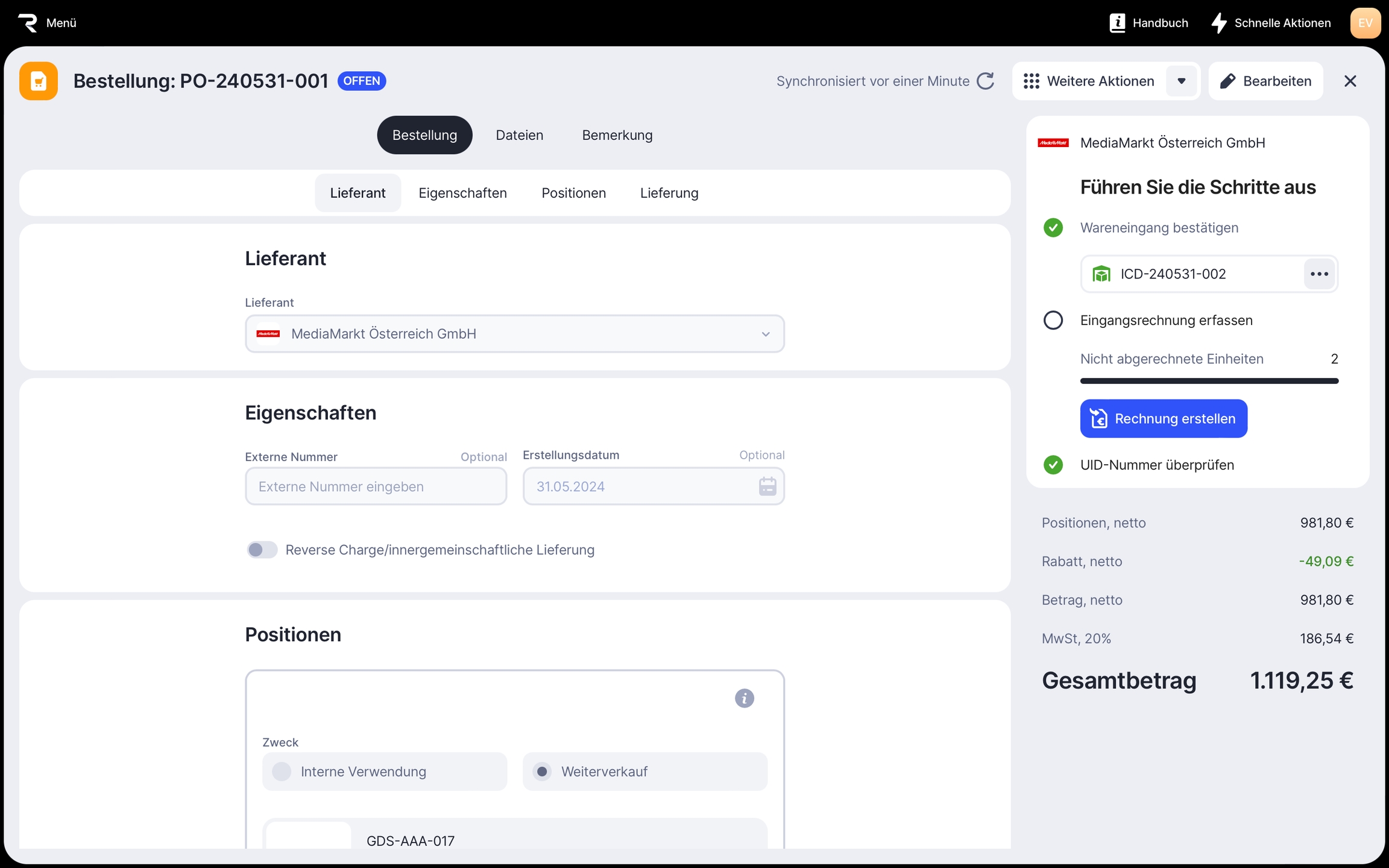This screenshot has width=1389, height=868.
Task: Click the orange order icon in header
Action: tap(39, 81)
